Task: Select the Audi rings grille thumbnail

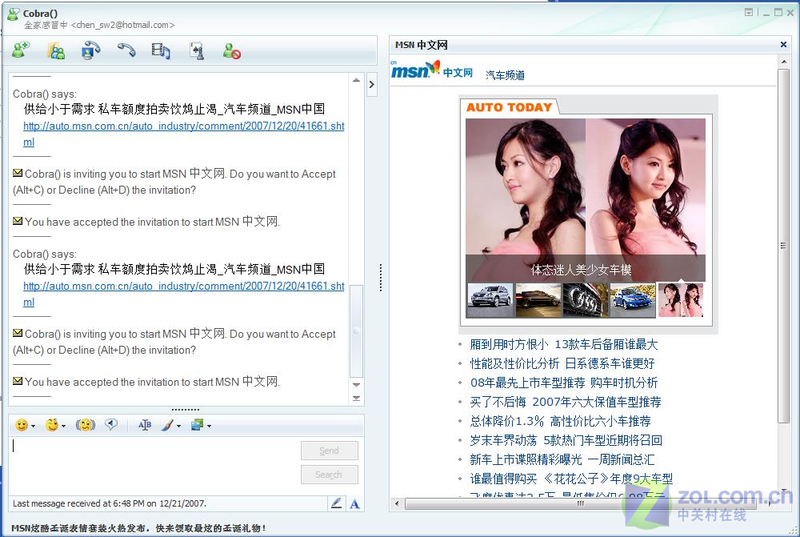Action: tap(586, 300)
